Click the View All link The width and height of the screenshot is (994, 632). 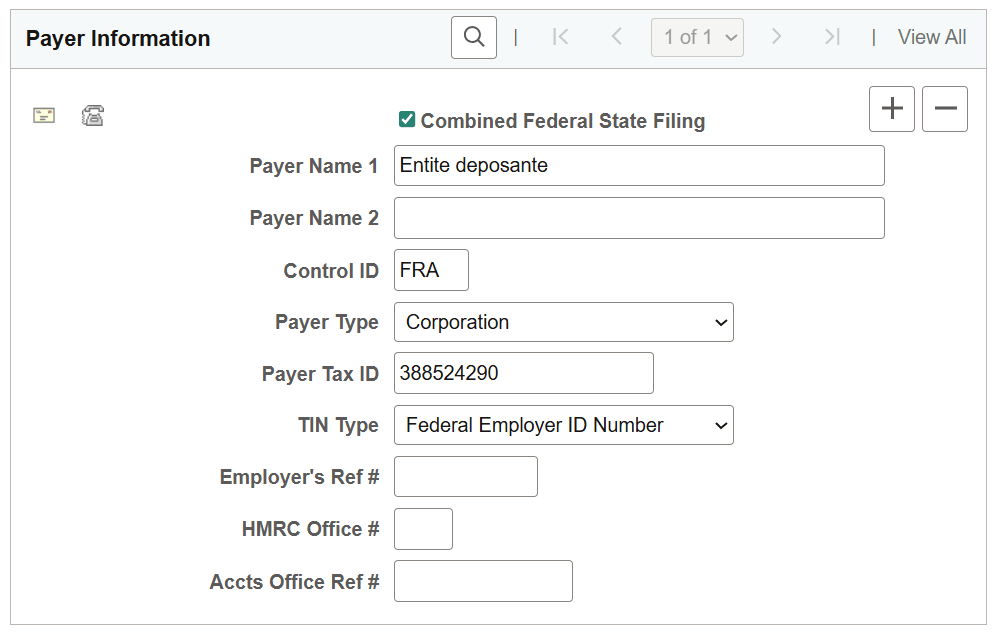click(x=931, y=37)
